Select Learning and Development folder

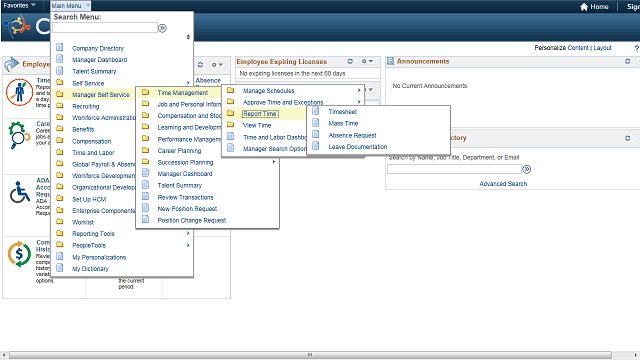pyautogui.click(x=189, y=127)
